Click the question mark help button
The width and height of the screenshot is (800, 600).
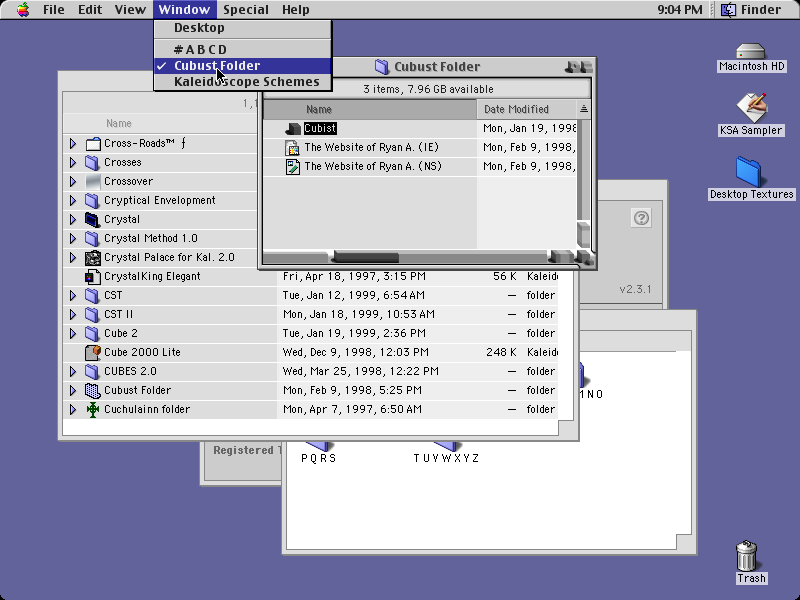(641, 218)
